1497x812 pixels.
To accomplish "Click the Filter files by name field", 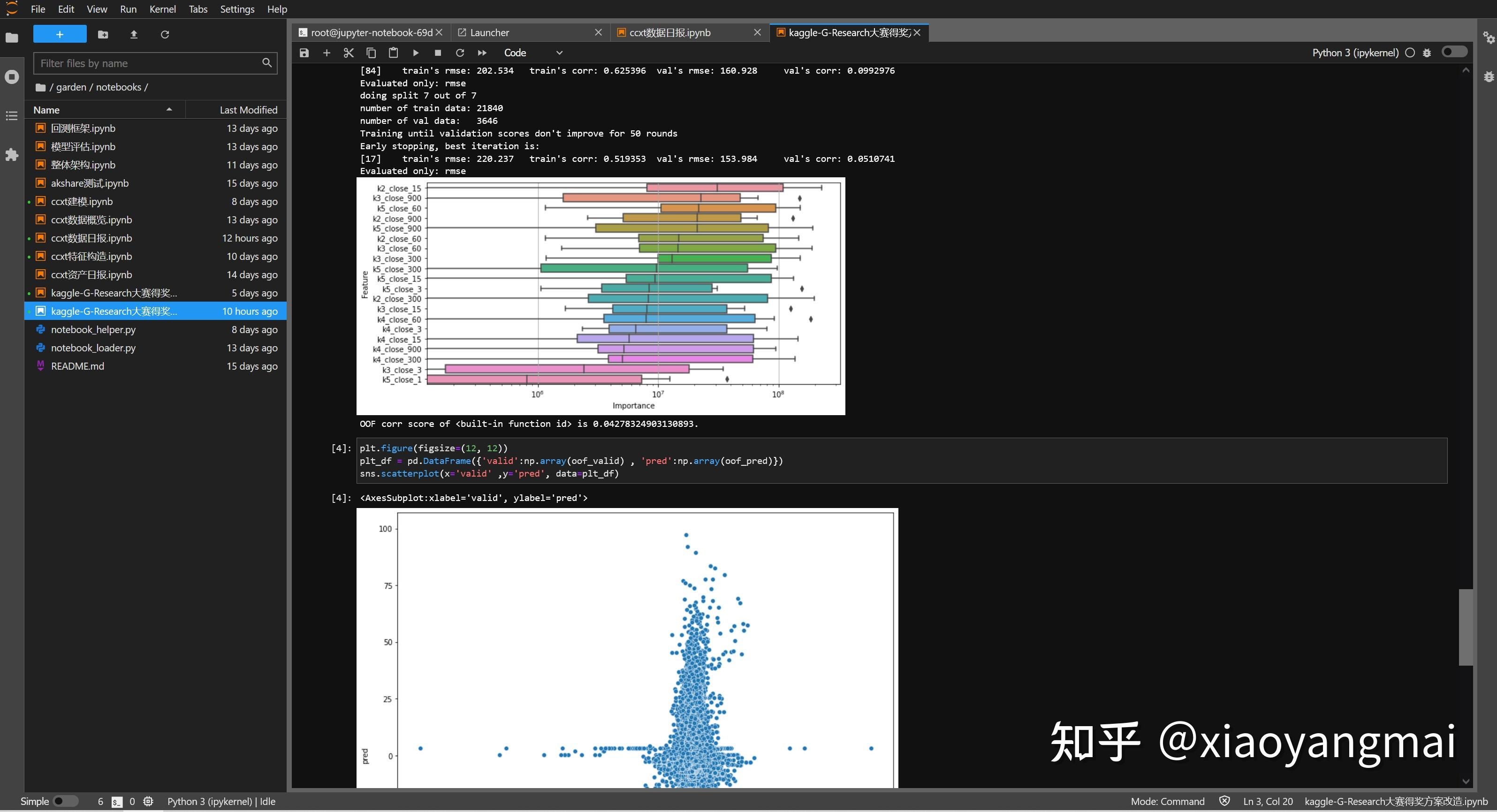I will click(x=148, y=63).
